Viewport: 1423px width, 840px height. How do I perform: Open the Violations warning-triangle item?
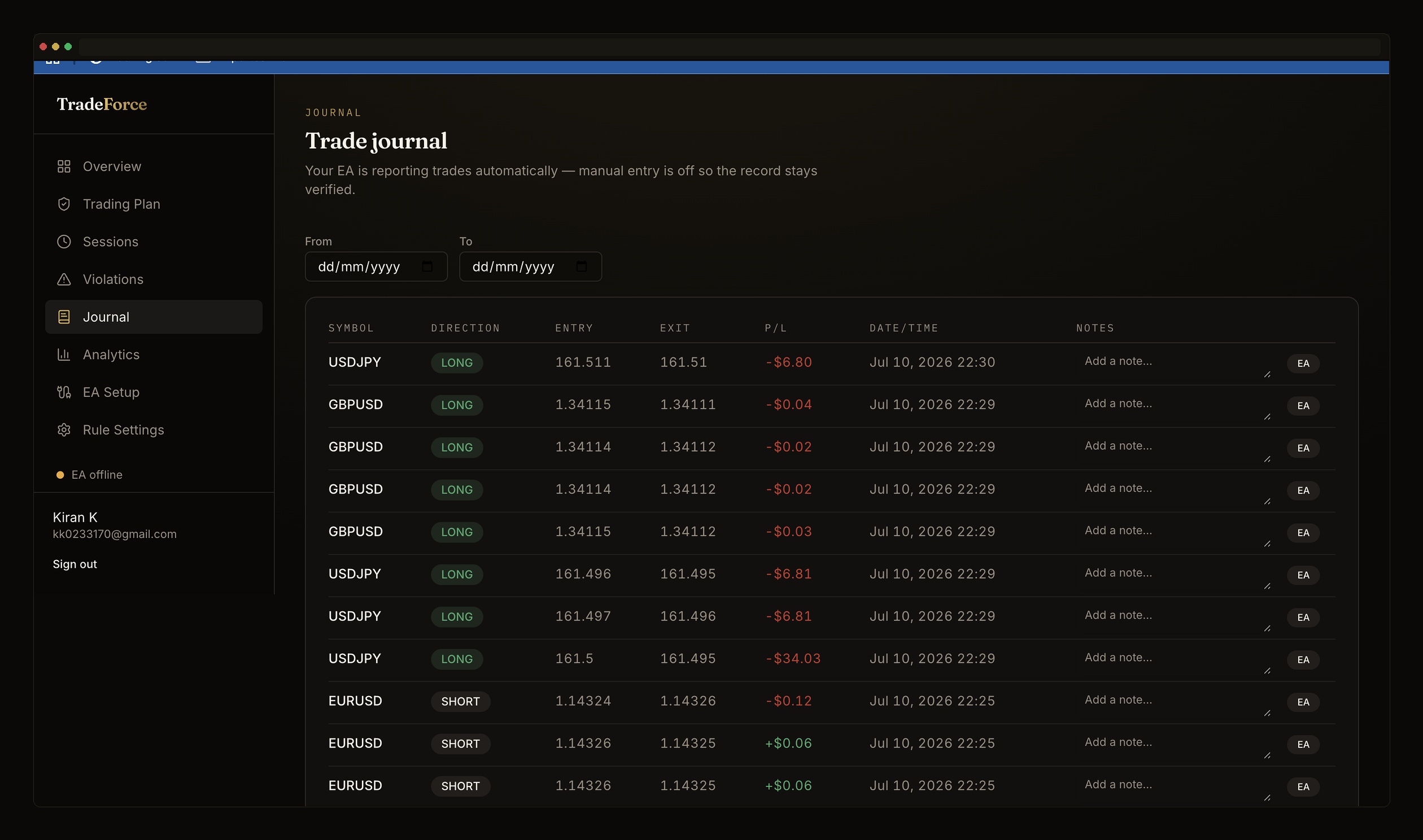pyautogui.click(x=154, y=279)
